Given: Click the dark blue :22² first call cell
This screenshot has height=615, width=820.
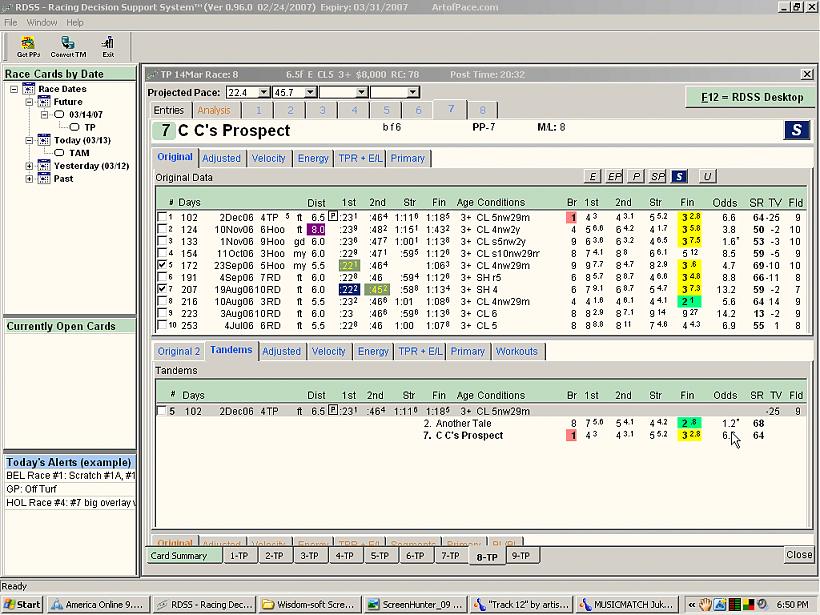Looking at the screenshot, I should (349, 289).
